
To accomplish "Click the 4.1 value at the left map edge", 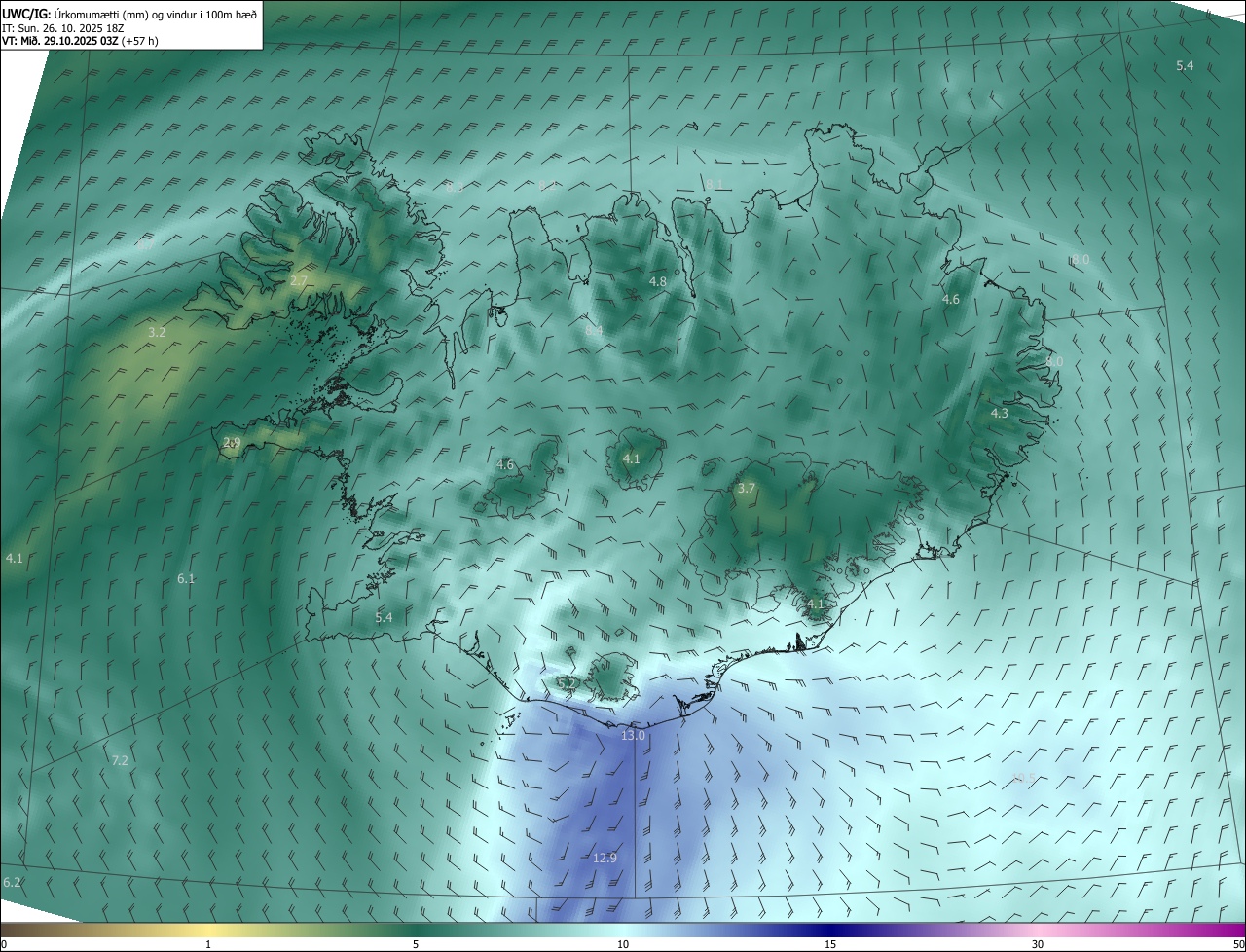I will [x=14, y=558].
